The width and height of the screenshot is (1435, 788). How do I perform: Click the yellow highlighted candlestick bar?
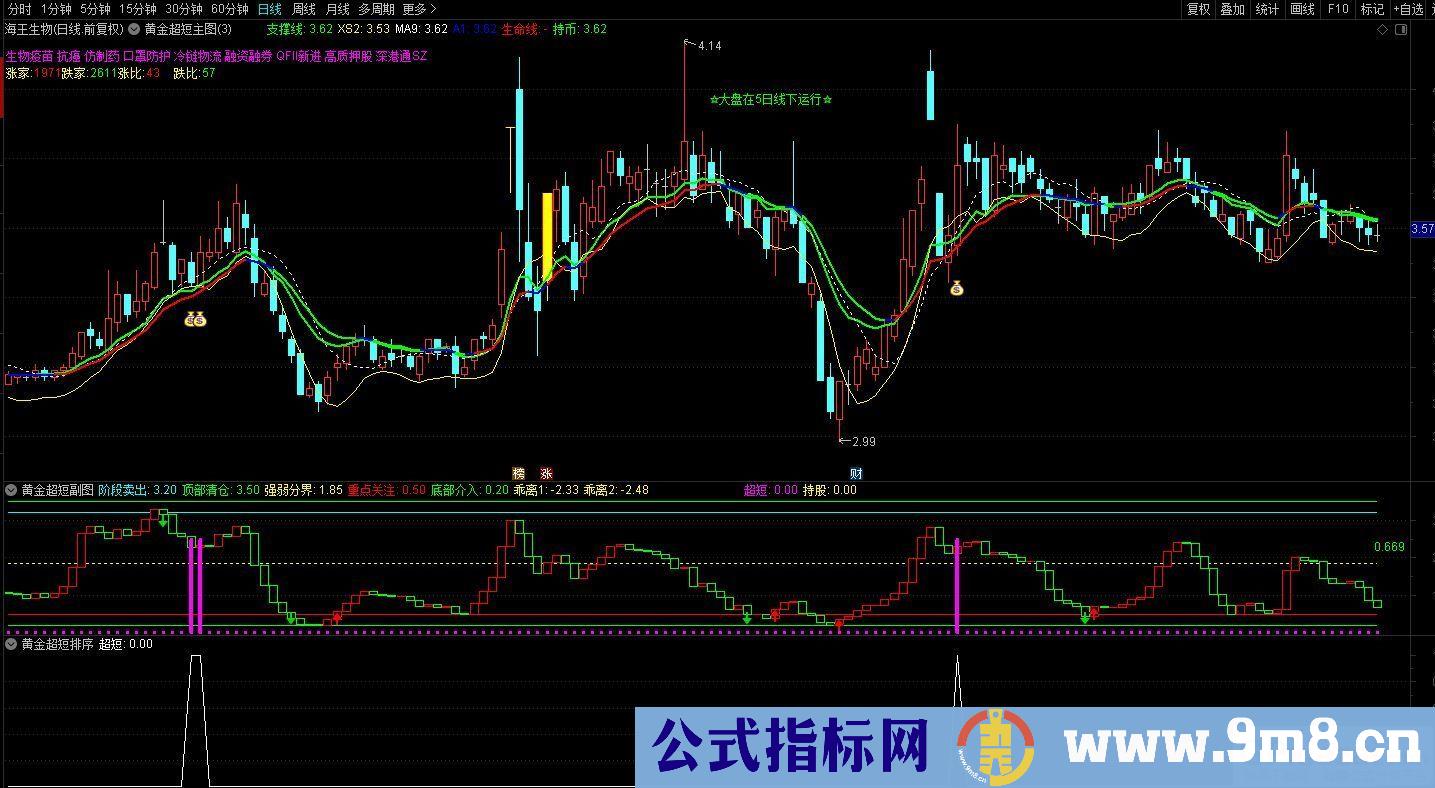point(547,237)
